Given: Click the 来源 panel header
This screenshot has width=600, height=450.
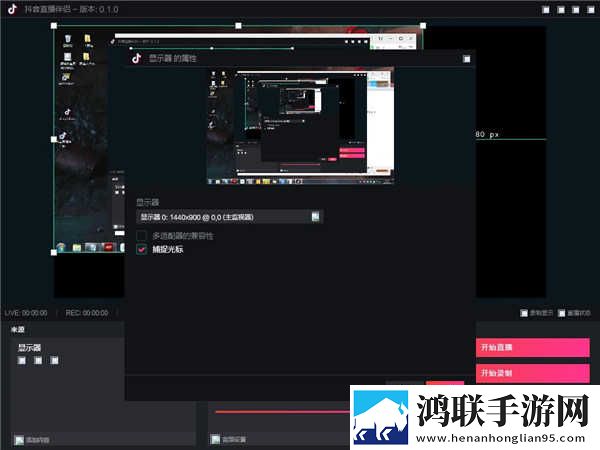Looking at the screenshot, I should (x=18, y=329).
